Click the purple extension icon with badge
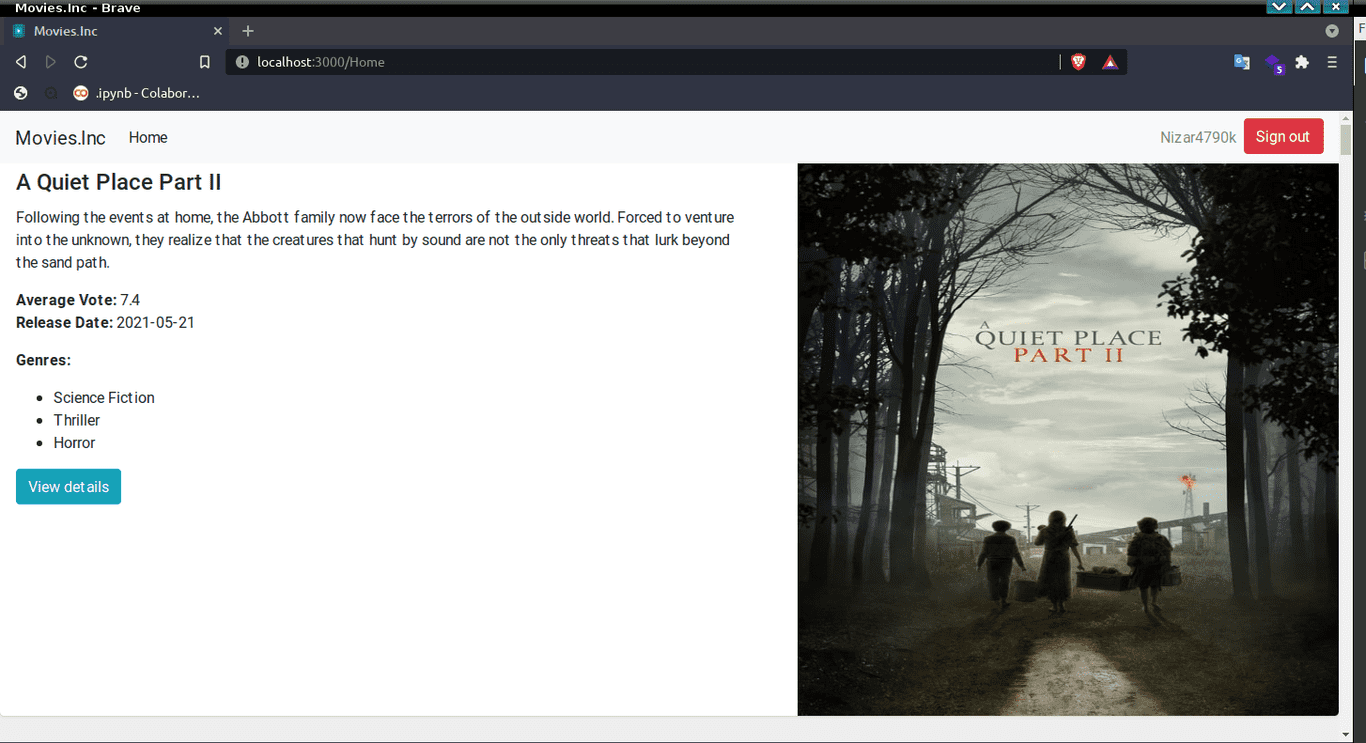This screenshot has width=1366, height=743. (1274, 64)
